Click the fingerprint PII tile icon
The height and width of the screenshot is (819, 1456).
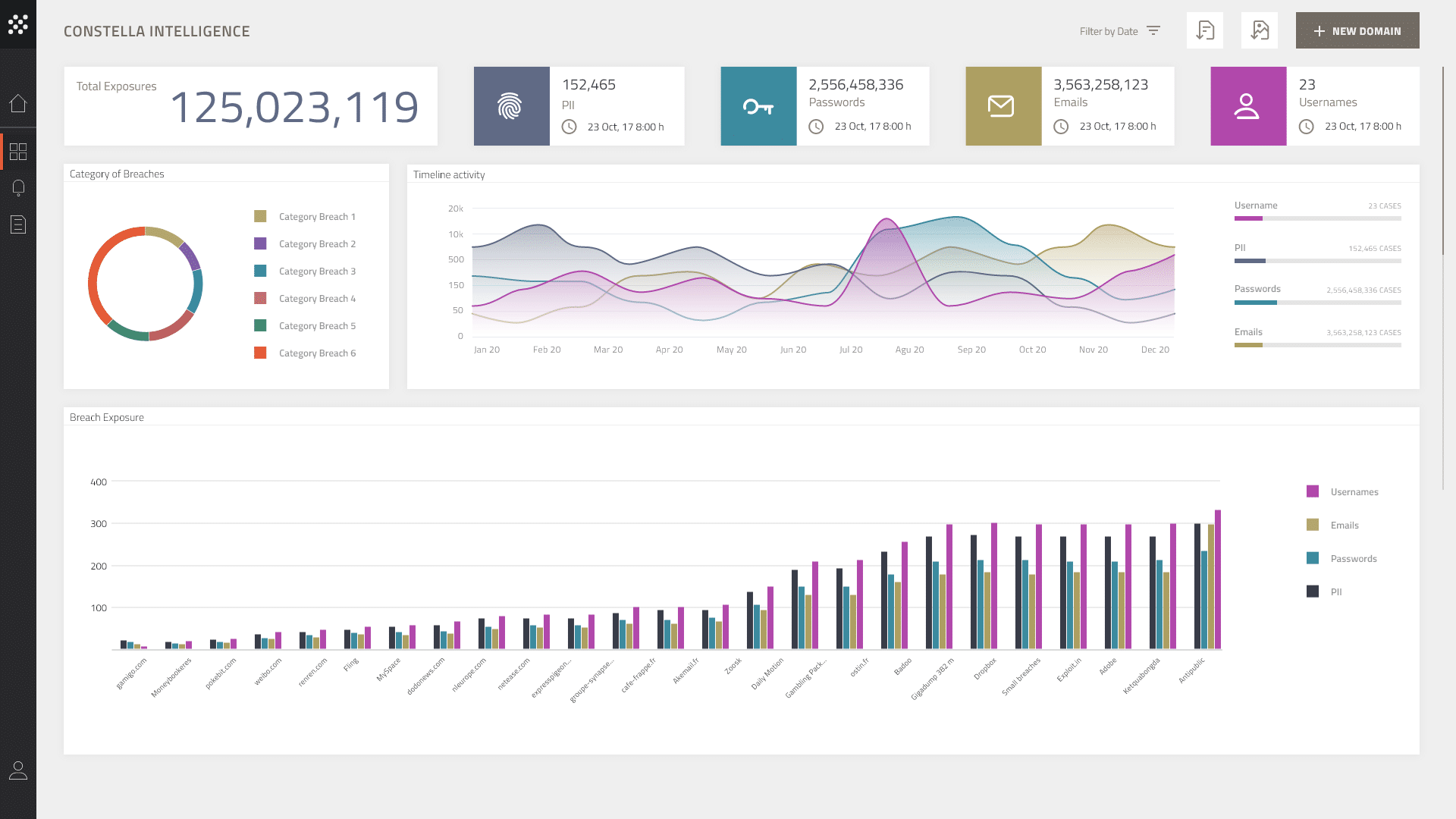(x=511, y=106)
